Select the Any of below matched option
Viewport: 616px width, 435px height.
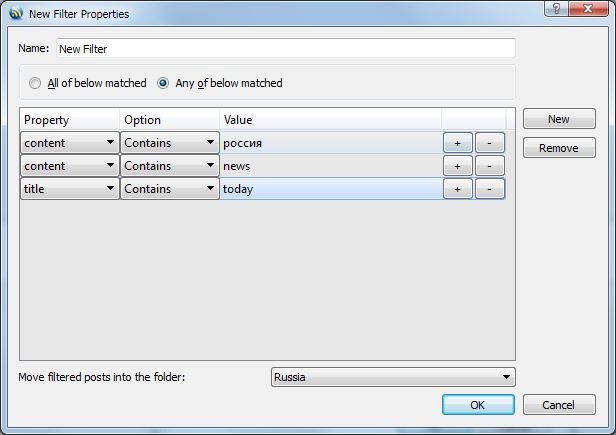pos(163,83)
